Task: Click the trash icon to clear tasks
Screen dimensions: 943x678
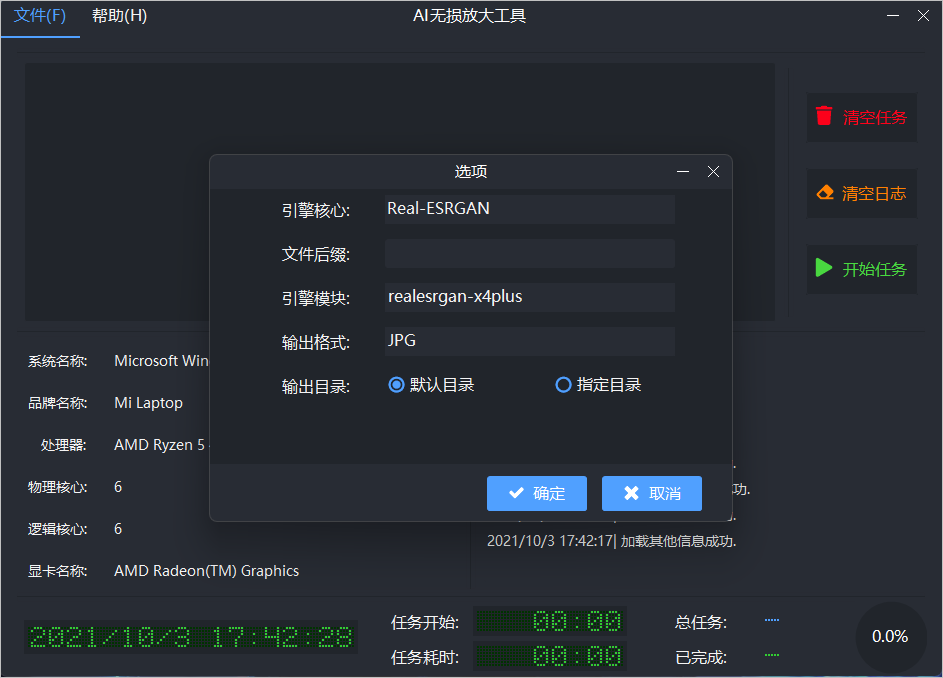Action: click(x=824, y=116)
